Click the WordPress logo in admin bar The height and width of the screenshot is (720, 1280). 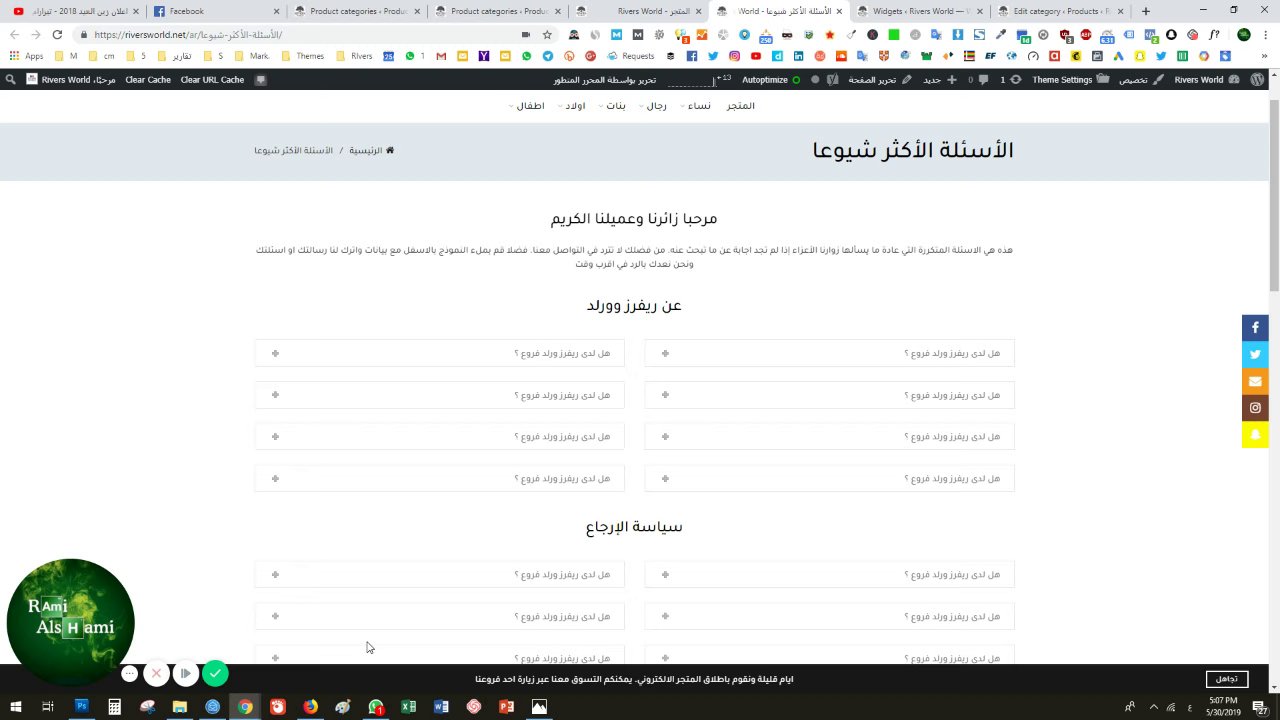(1257, 79)
